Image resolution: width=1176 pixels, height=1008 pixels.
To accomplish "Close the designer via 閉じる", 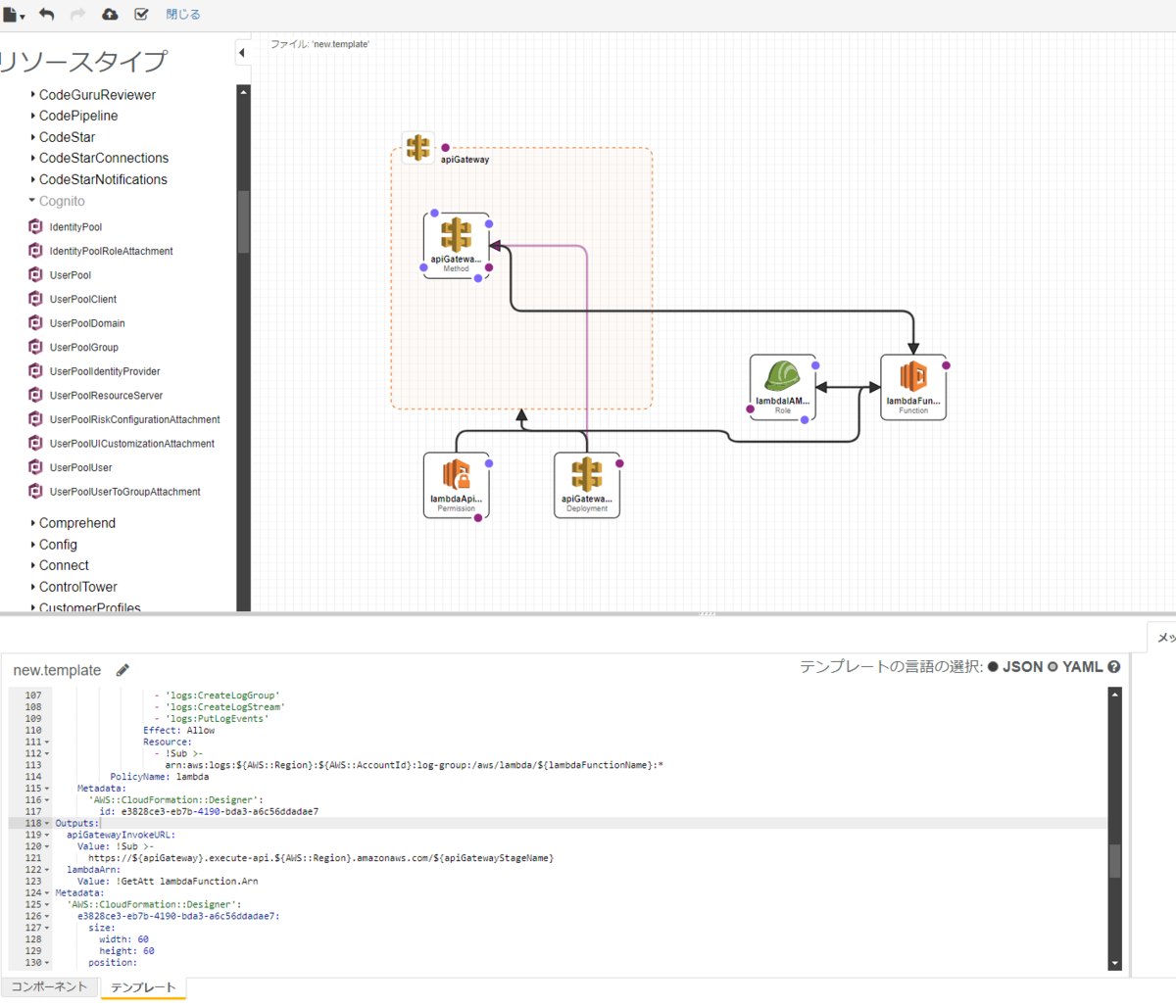I will point(183,15).
